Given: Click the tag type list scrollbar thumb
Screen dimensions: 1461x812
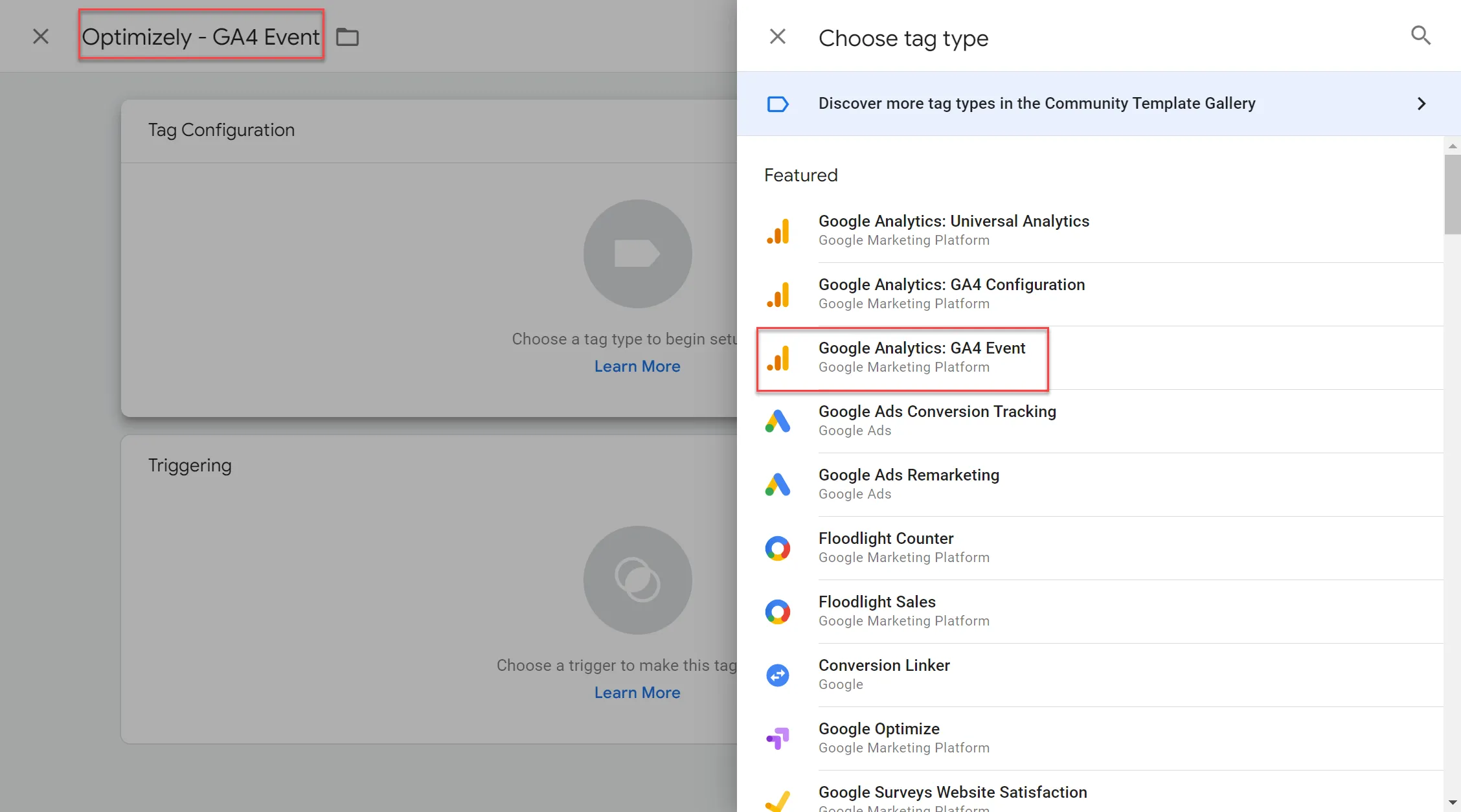Looking at the screenshot, I should (x=1453, y=194).
